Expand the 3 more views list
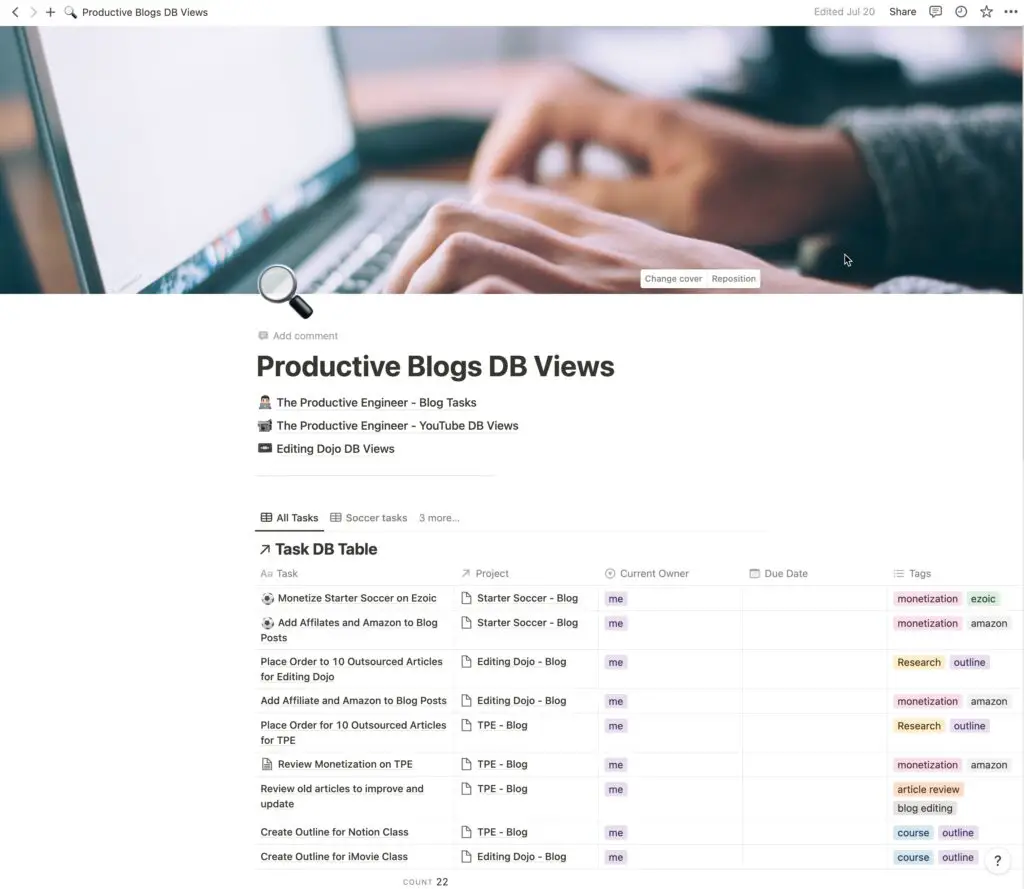Viewport: 1024px width, 889px height. coord(439,518)
